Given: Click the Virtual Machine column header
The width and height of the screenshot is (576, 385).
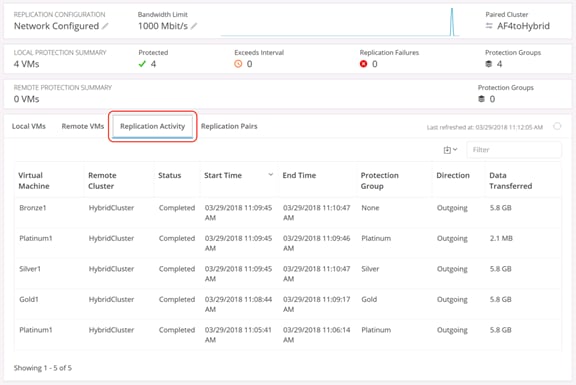Looking at the screenshot, I should point(34,180).
